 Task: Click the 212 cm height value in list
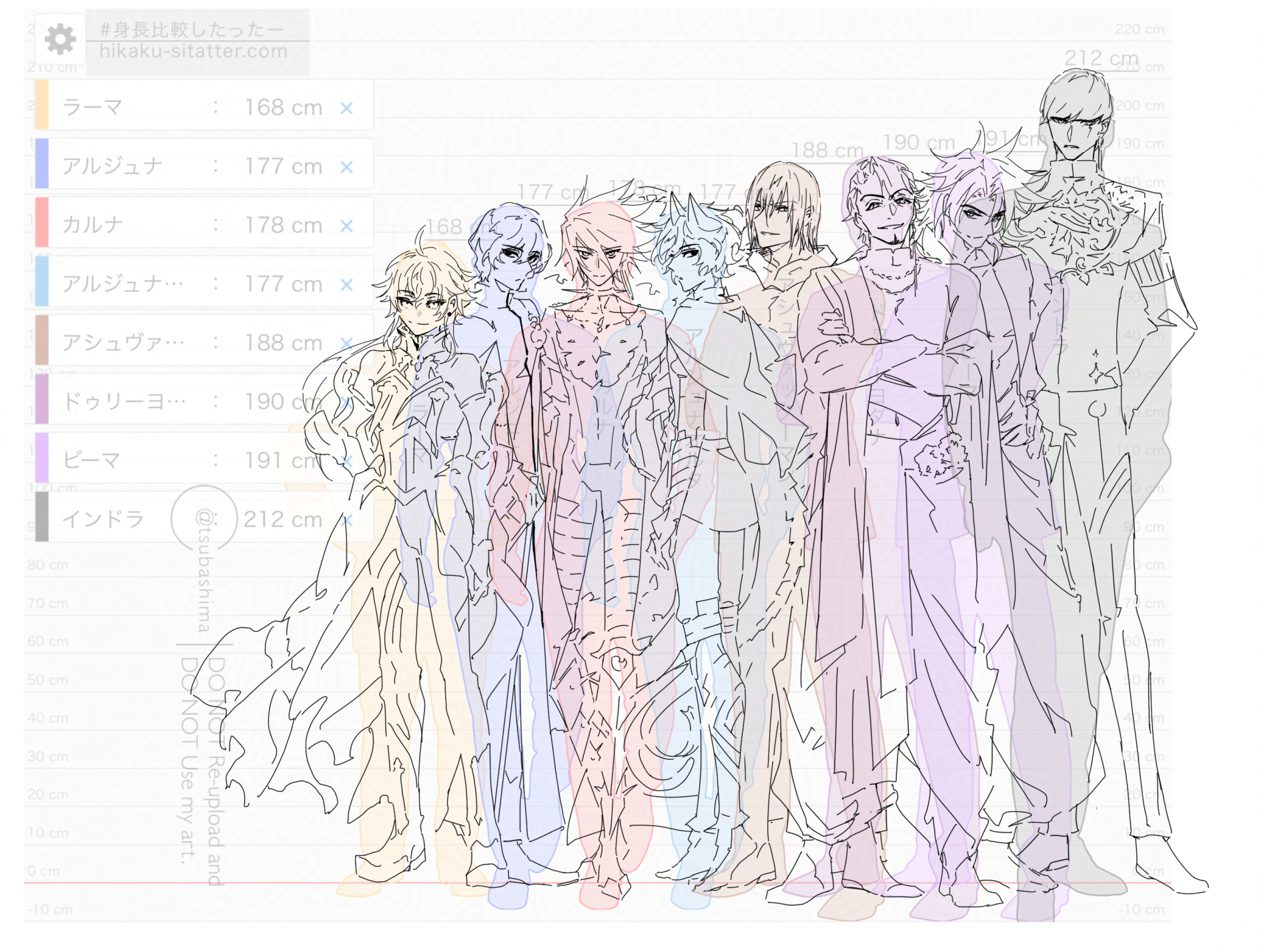coord(283,519)
